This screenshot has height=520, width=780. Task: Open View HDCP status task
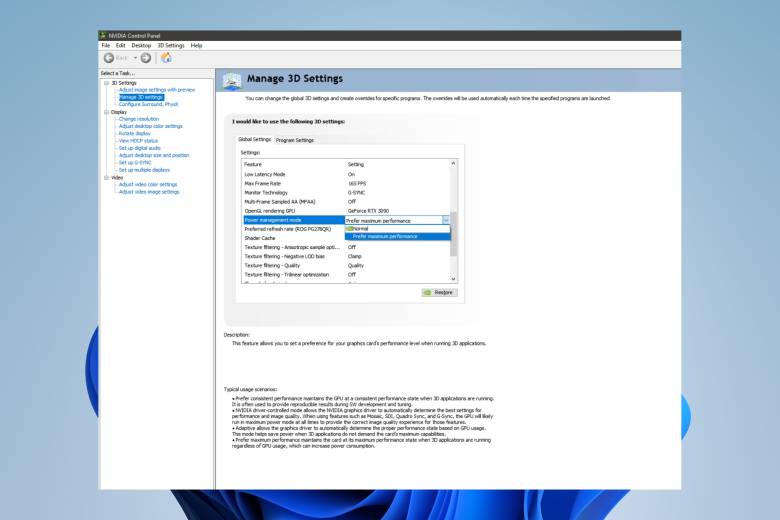coord(138,141)
